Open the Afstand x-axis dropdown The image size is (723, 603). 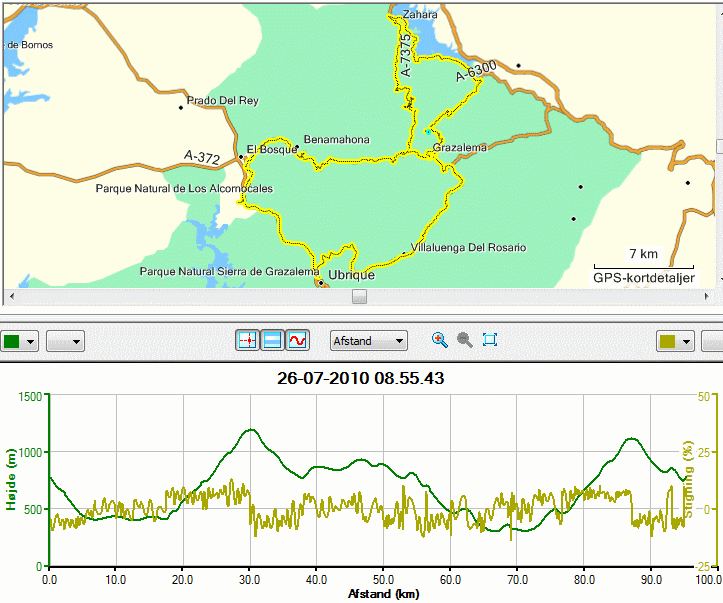(x=368, y=341)
